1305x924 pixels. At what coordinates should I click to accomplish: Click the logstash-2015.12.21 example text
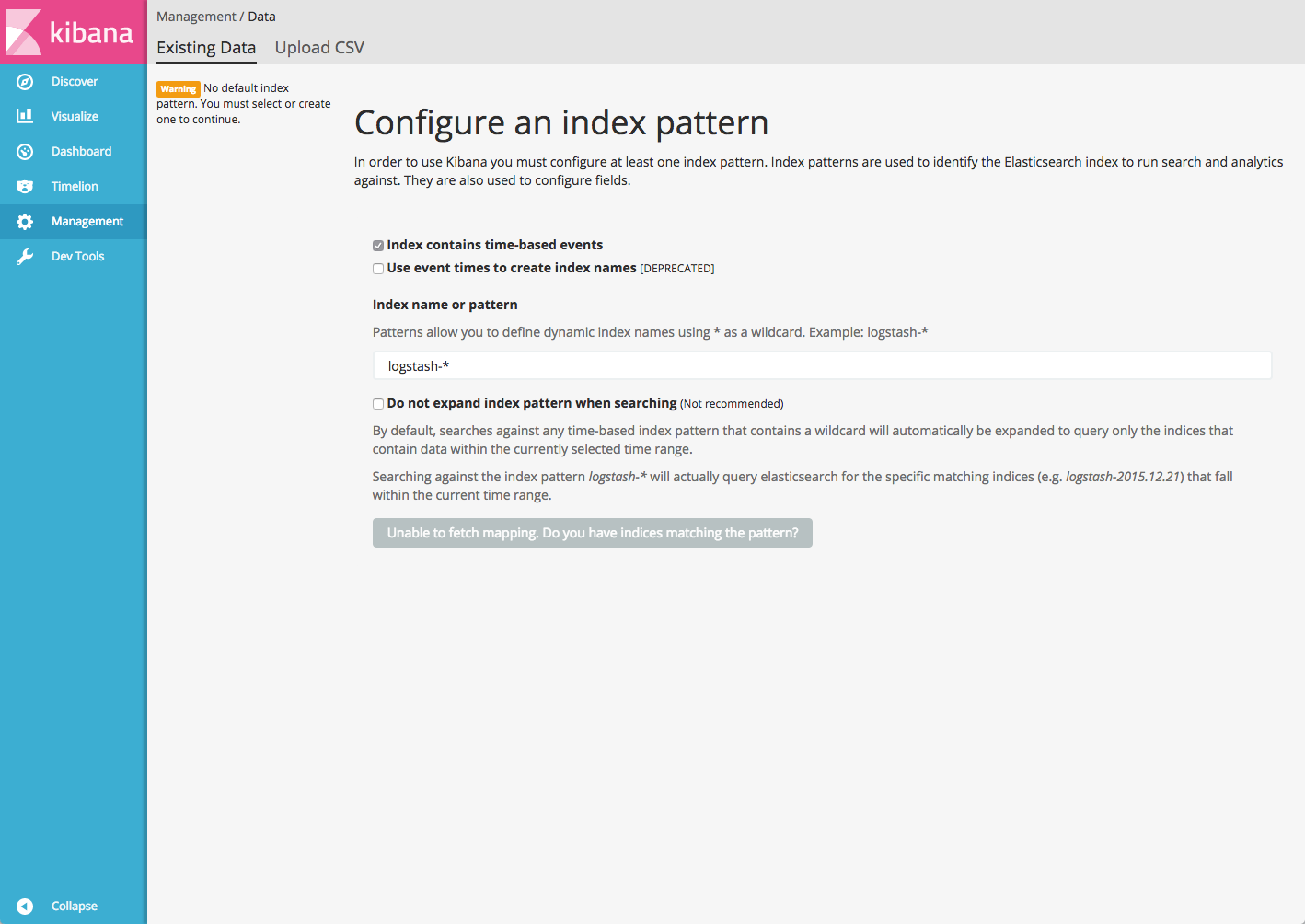[x=1123, y=477]
